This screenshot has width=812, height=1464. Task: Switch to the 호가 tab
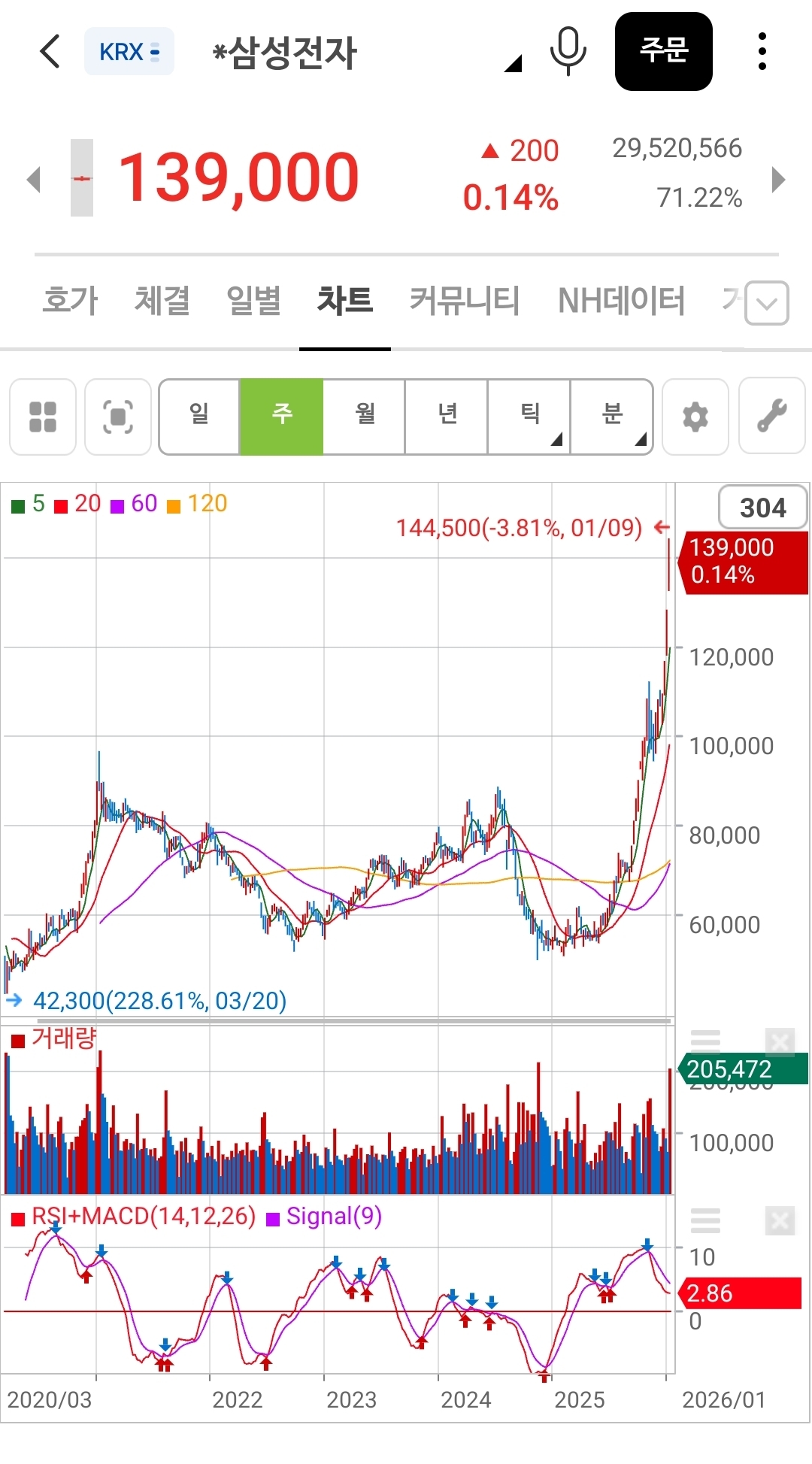tap(70, 300)
